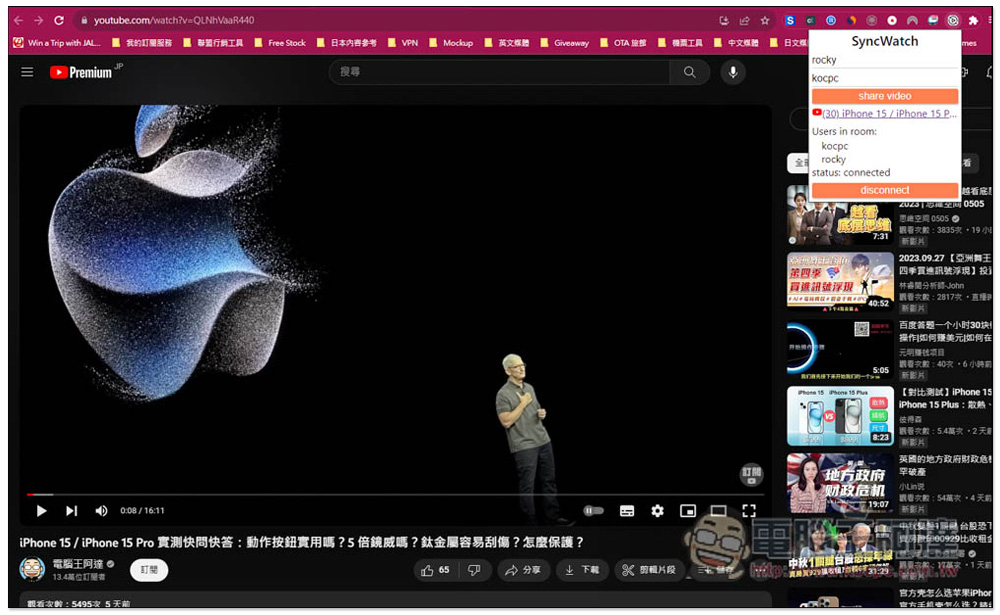The height and width of the screenshot is (615, 1000).
Task: Enter fullscreen mode
Action: coord(749,511)
